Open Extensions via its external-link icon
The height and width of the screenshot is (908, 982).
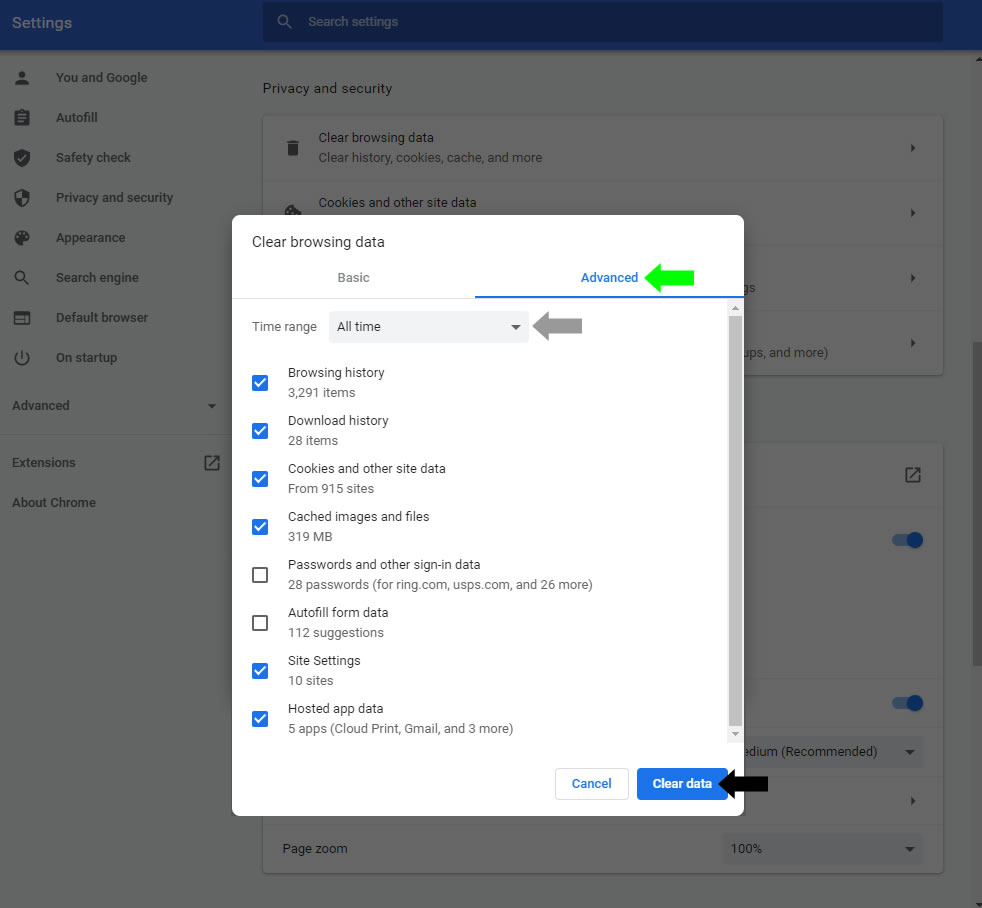pyautogui.click(x=211, y=462)
